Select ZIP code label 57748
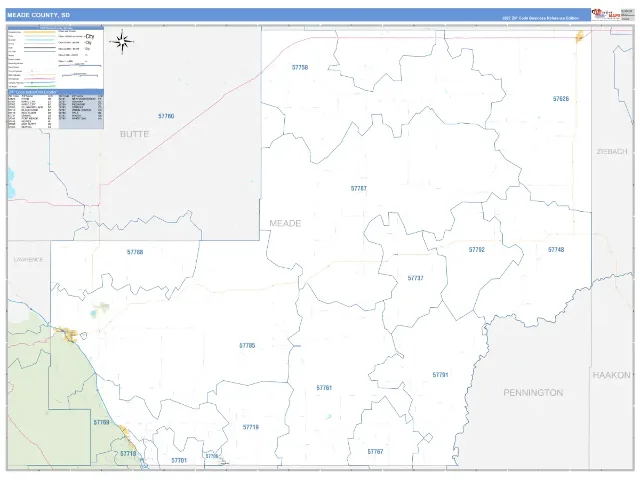The width and height of the screenshot is (640, 480). click(556, 250)
